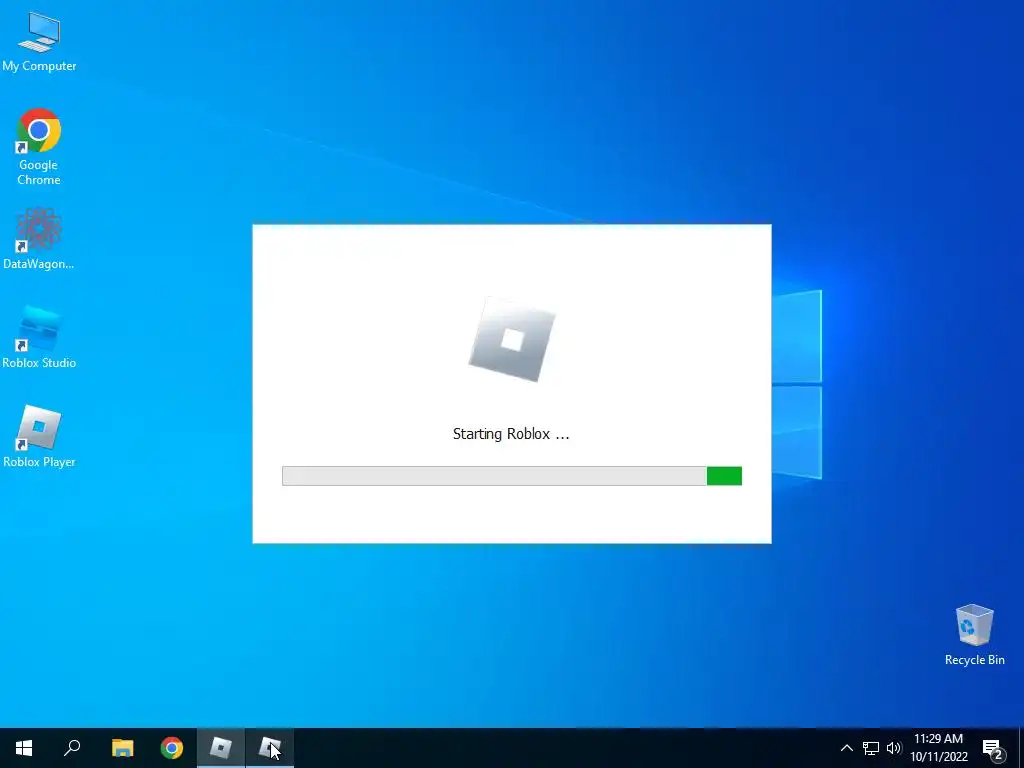Click the Starting Roblox status text
Screen dimensions: 1024x768
[x=511, y=434]
